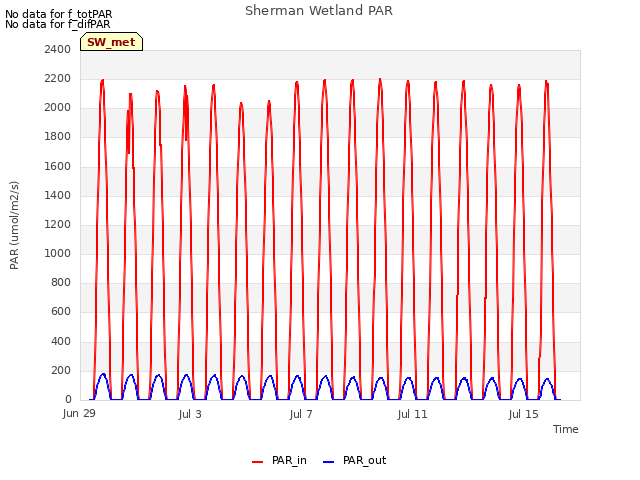
Task: Click the blue PAR_out legend swatch
Action: (328, 462)
